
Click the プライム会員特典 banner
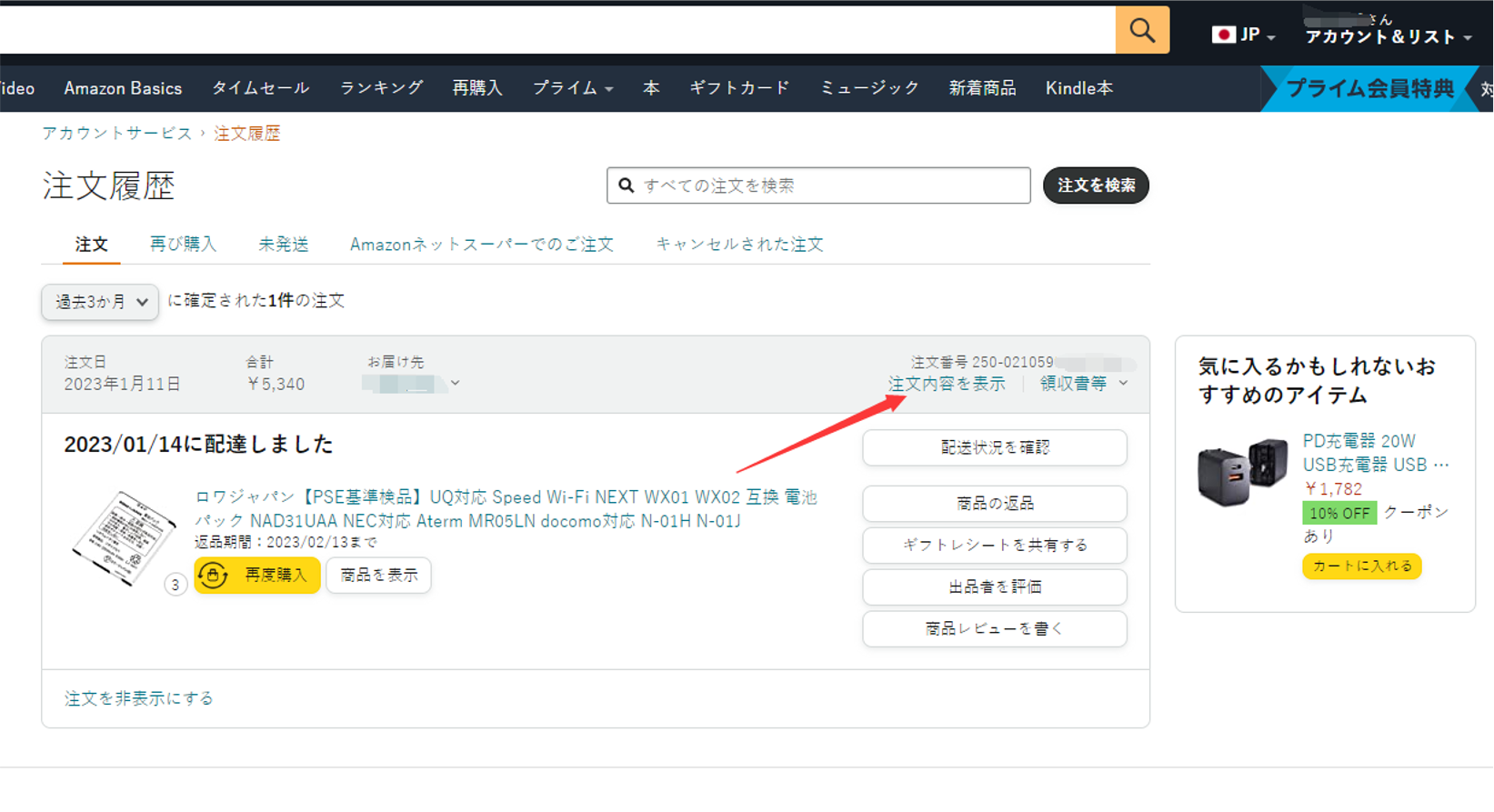[1369, 88]
